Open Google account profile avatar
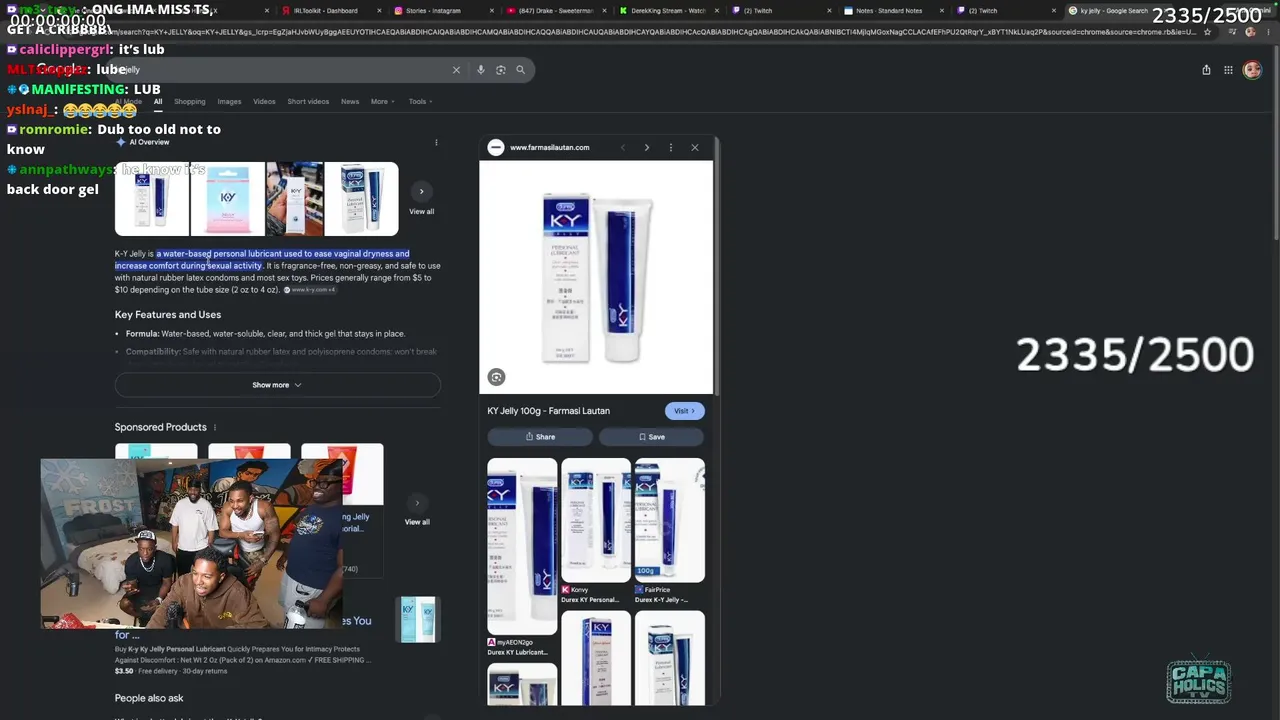The width and height of the screenshot is (1280, 720). pyautogui.click(x=1252, y=70)
